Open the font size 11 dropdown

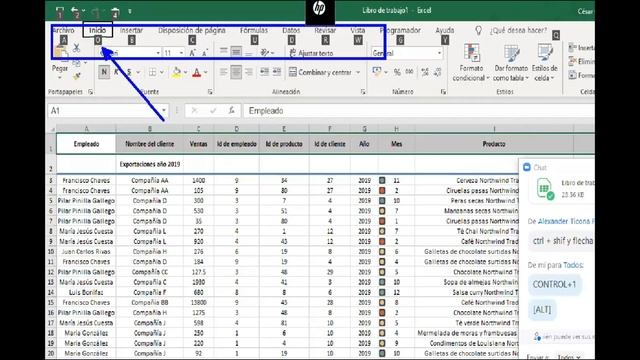point(181,53)
